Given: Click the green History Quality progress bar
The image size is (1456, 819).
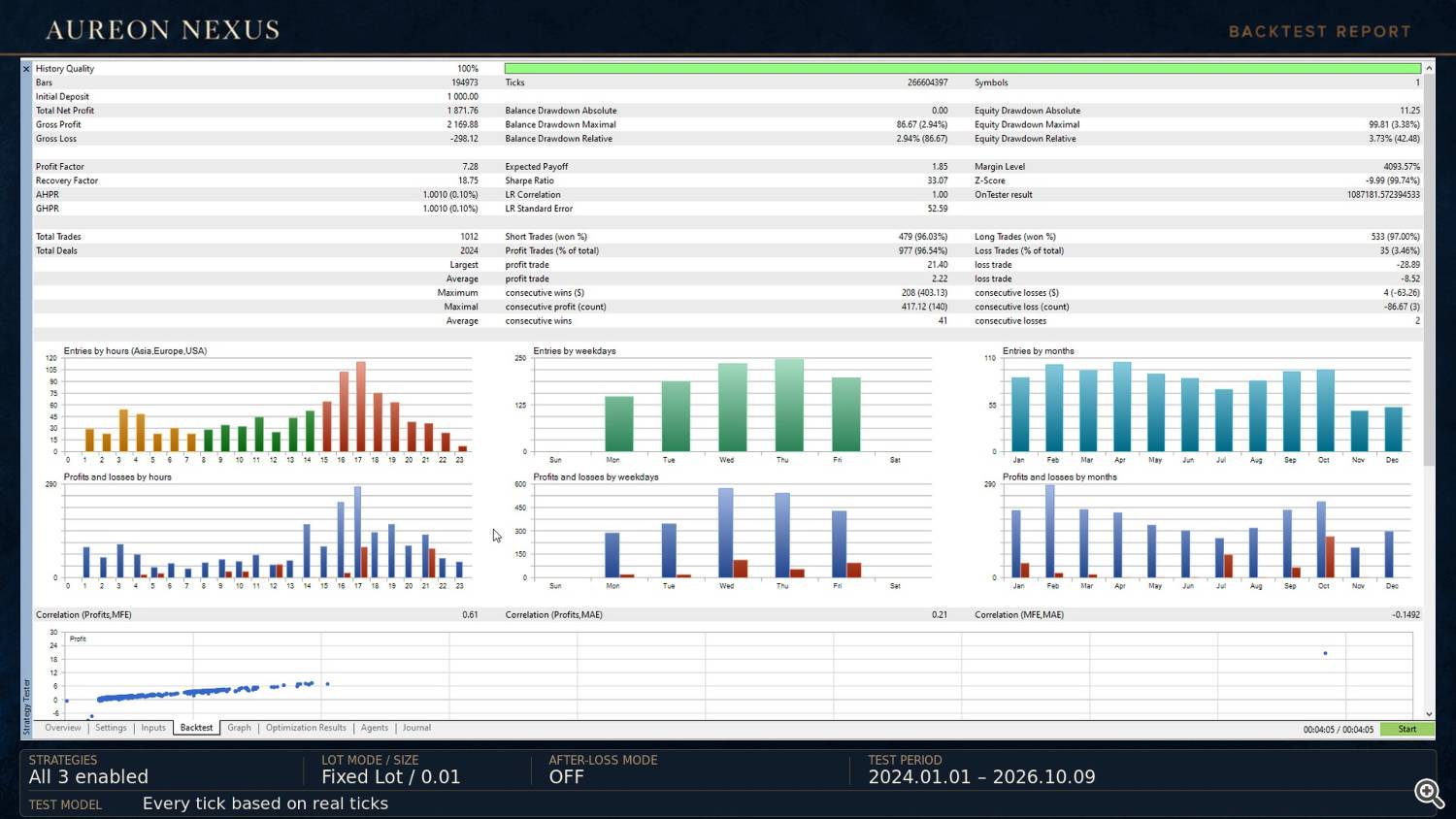Looking at the screenshot, I should pos(963,69).
